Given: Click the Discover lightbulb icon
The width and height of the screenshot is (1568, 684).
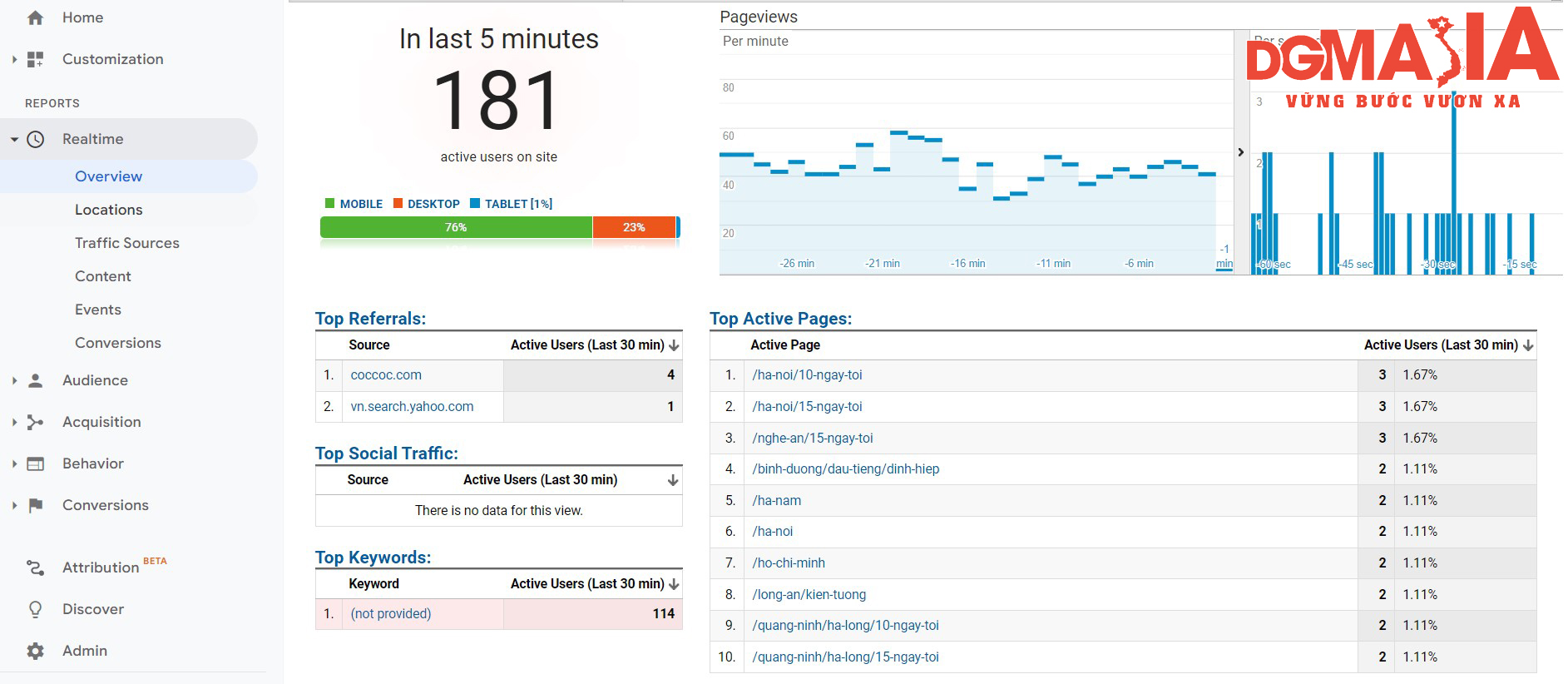Looking at the screenshot, I should 35,609.
